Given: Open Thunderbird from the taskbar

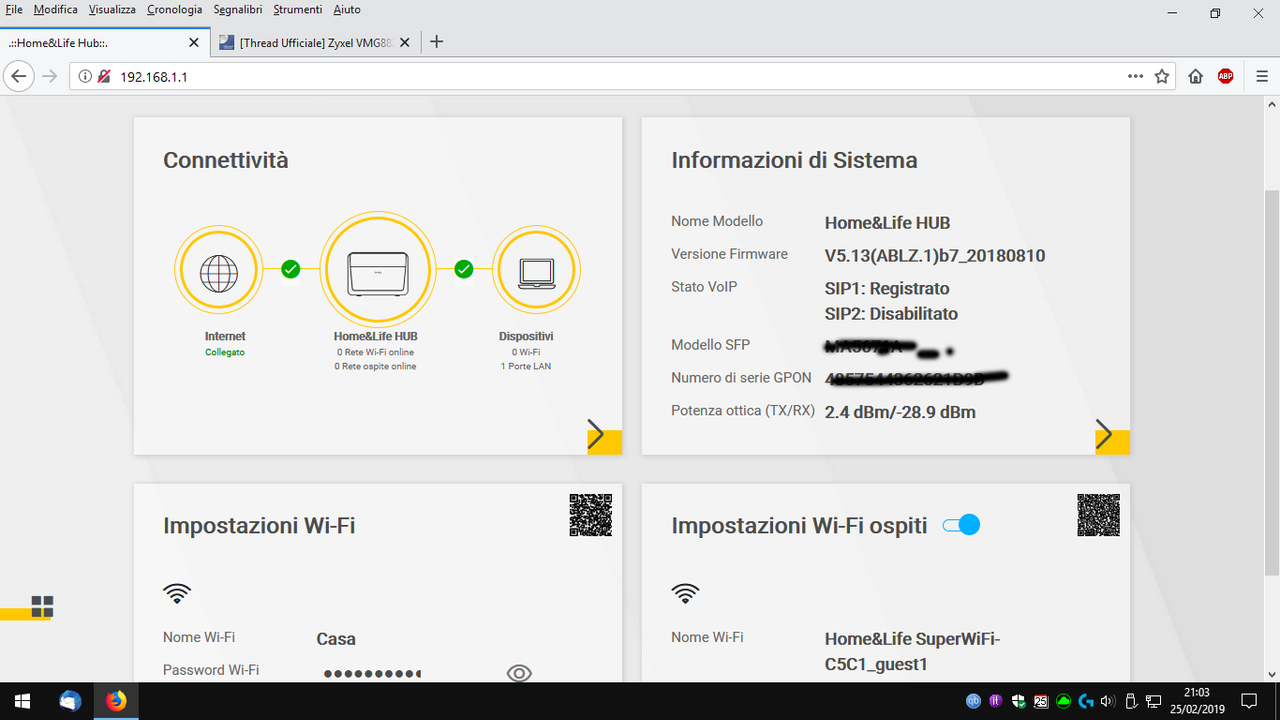Looking at the screenshot, I should [x=70, y=701].
